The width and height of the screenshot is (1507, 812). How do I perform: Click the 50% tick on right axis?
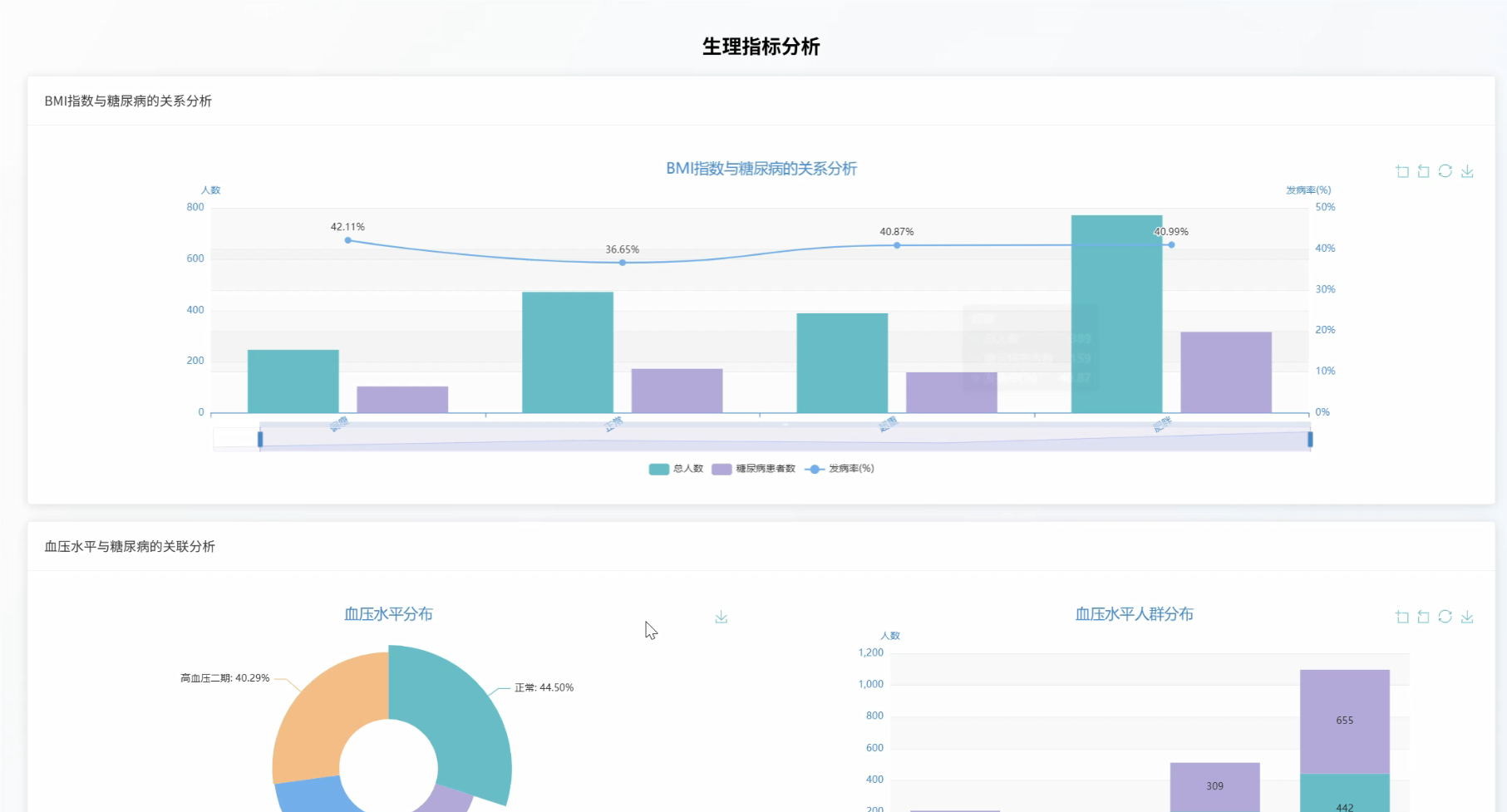[x=1325, y=207]
